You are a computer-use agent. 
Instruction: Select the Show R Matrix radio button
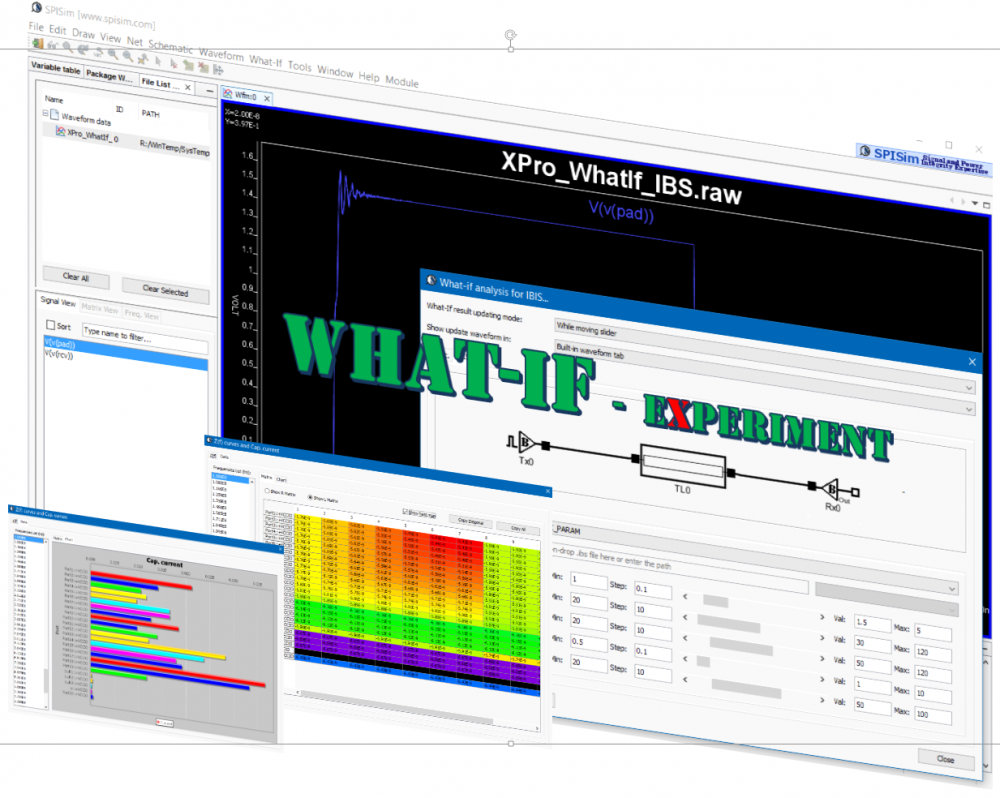267,491
